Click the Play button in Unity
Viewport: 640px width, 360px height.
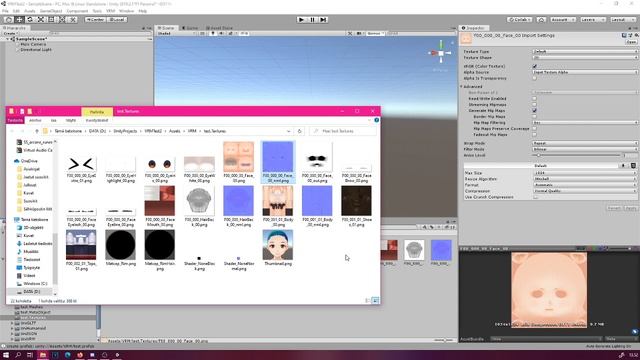point(301,20)
